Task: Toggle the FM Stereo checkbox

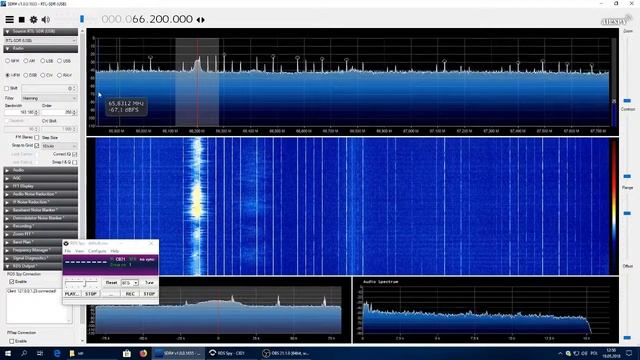Action: coord(37,138)
